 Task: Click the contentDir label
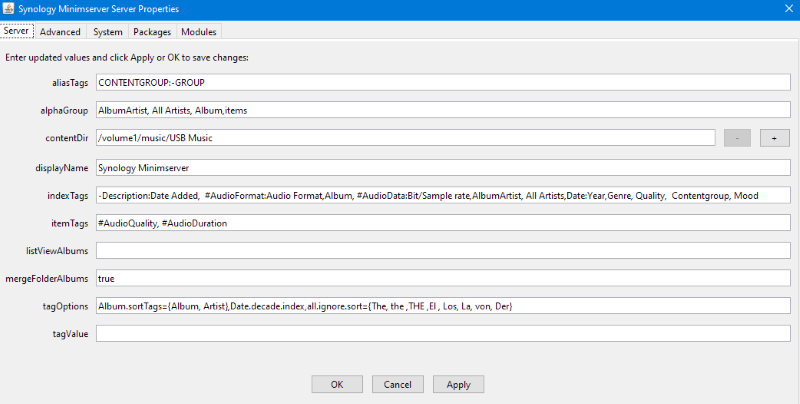(67, 138)
